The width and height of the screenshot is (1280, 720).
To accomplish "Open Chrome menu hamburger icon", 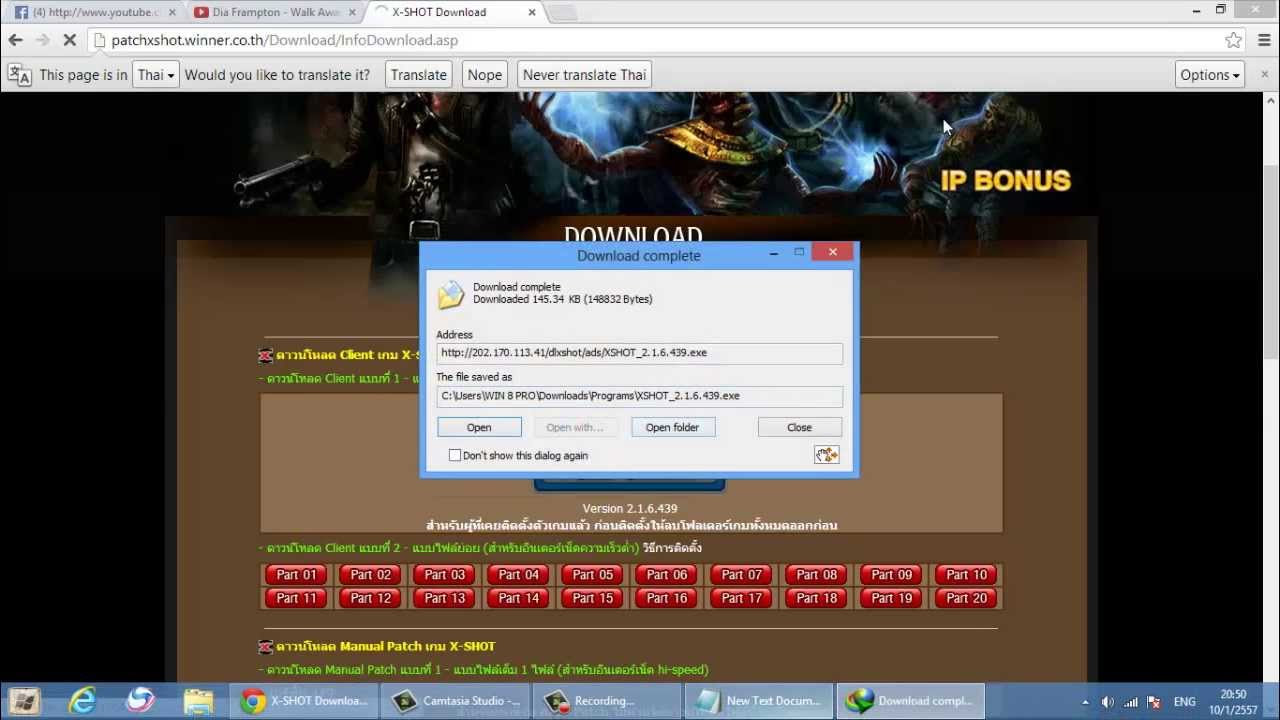I will click(1264, 40).
